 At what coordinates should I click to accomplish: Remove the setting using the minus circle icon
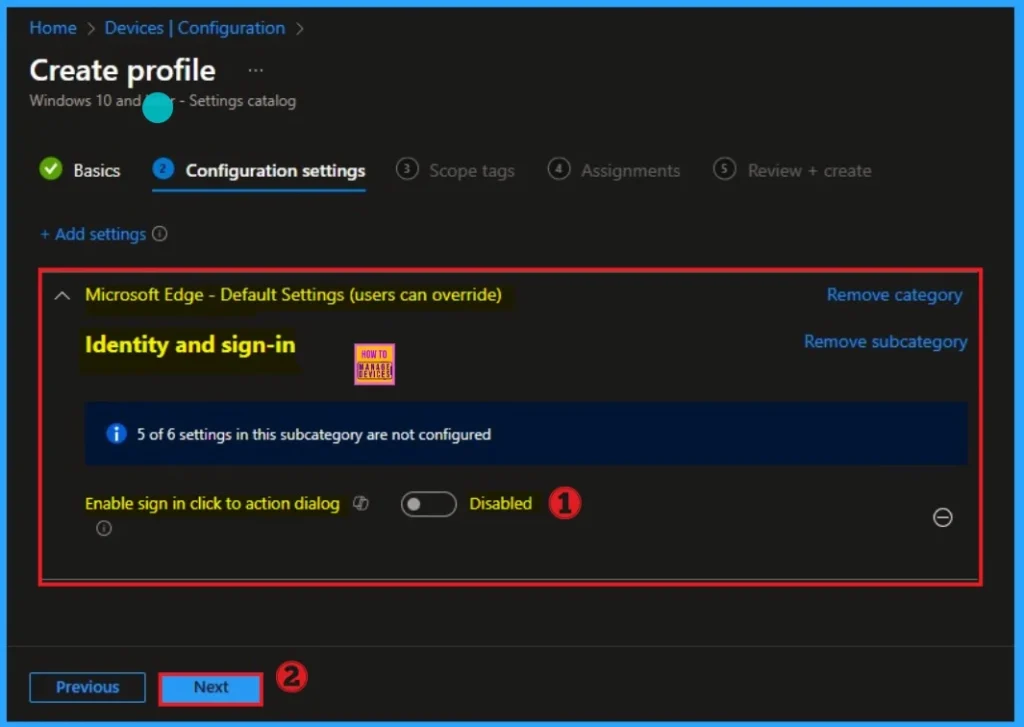coord(942,517)
